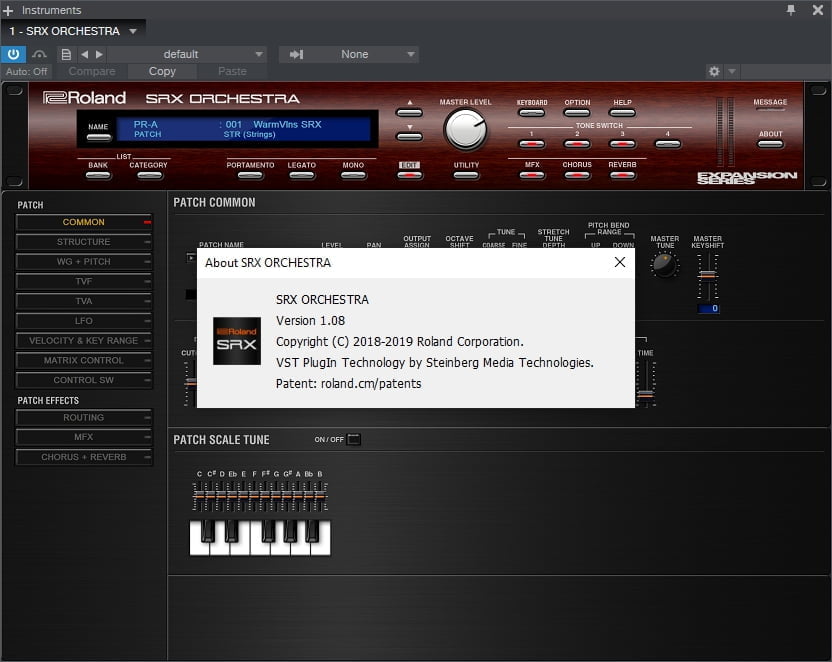This screenshot has width=832, height=662.
Task: Toggle the MFX effect switch
Action: tap(532, 175)
